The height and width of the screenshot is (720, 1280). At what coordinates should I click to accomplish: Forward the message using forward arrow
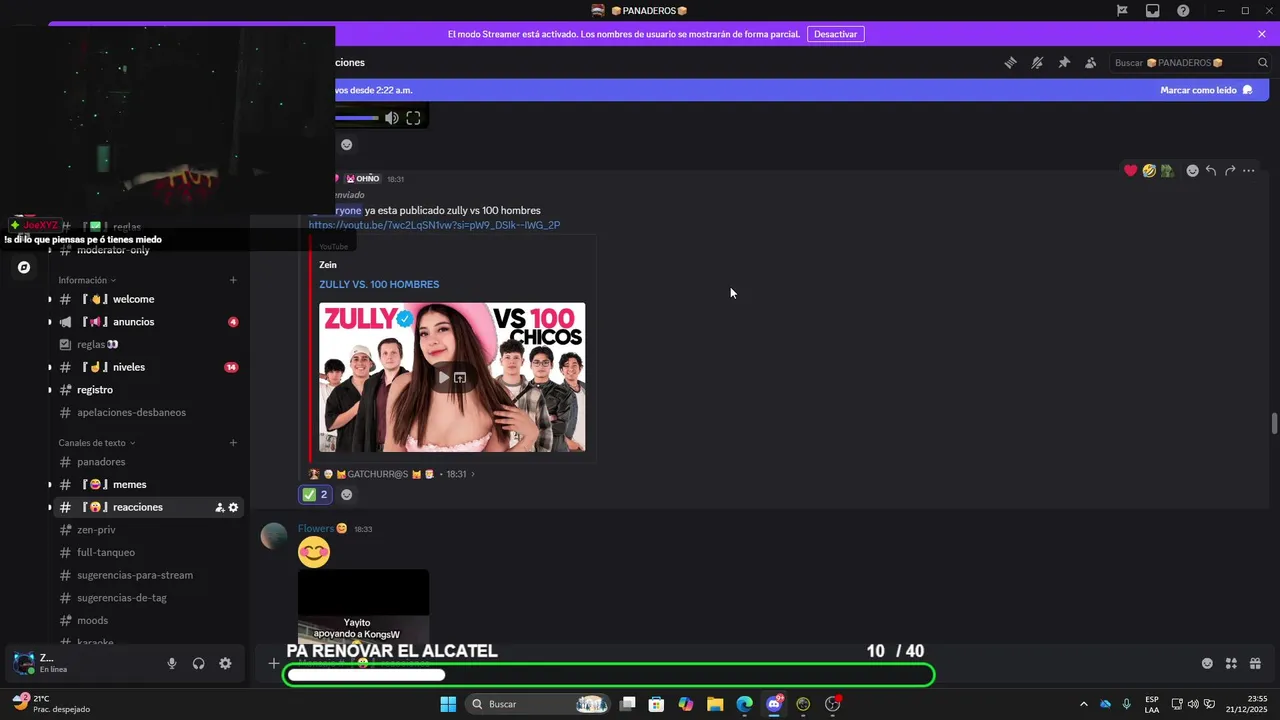(1230, 171)
